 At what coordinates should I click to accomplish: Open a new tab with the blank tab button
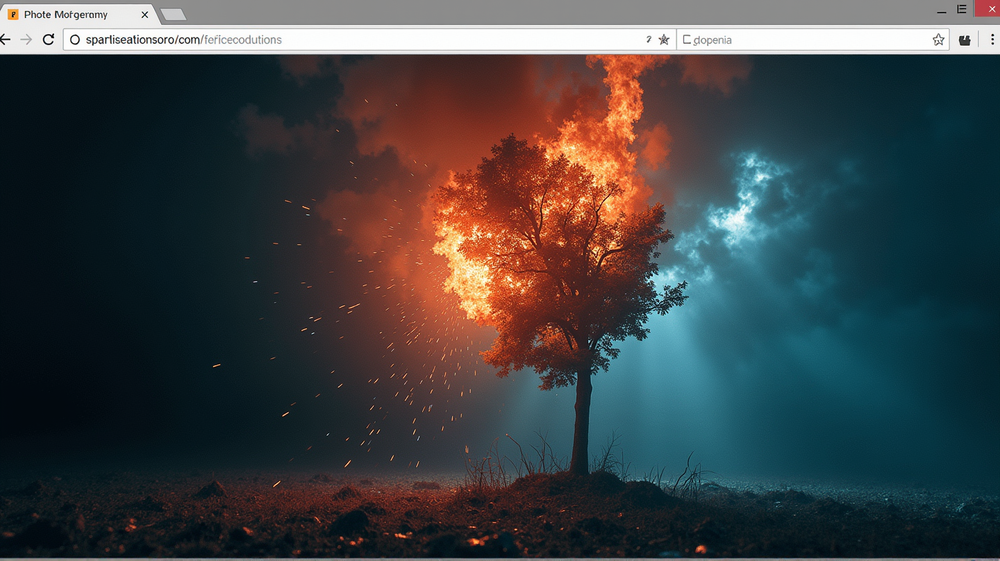tap(173, 15)
